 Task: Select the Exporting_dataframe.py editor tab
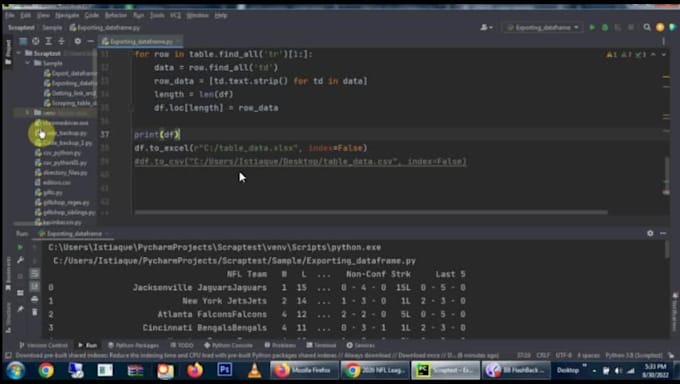pos(140,42)
